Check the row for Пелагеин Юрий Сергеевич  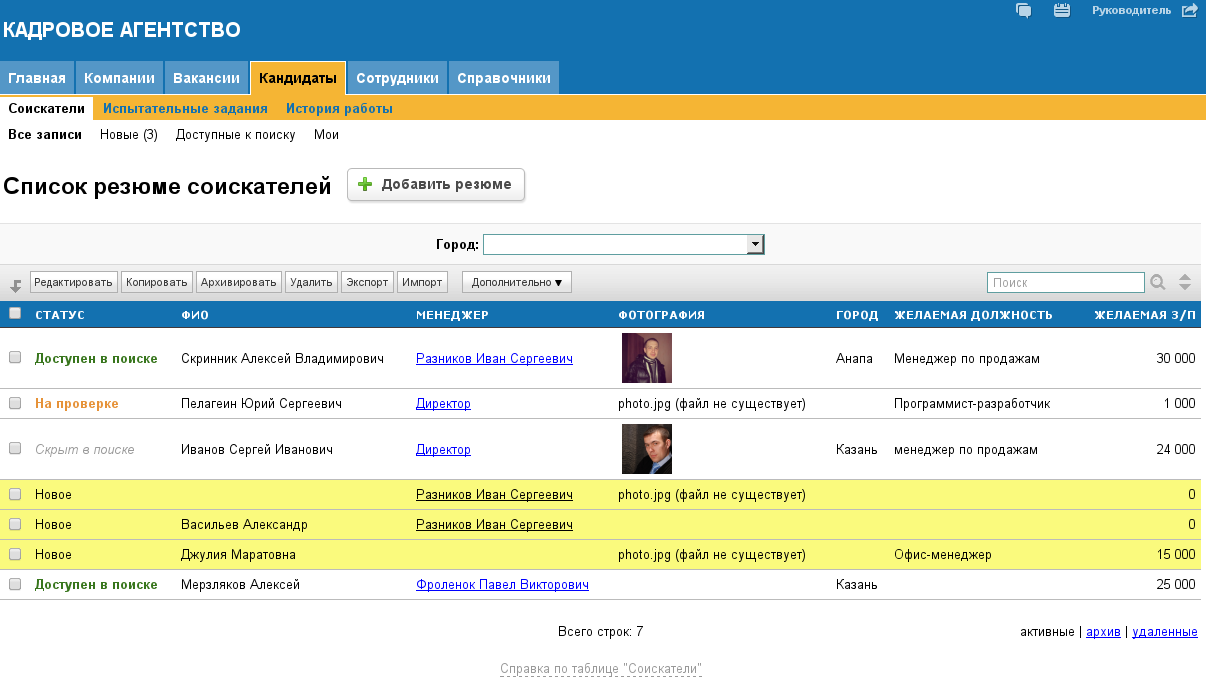coord(15,403)
